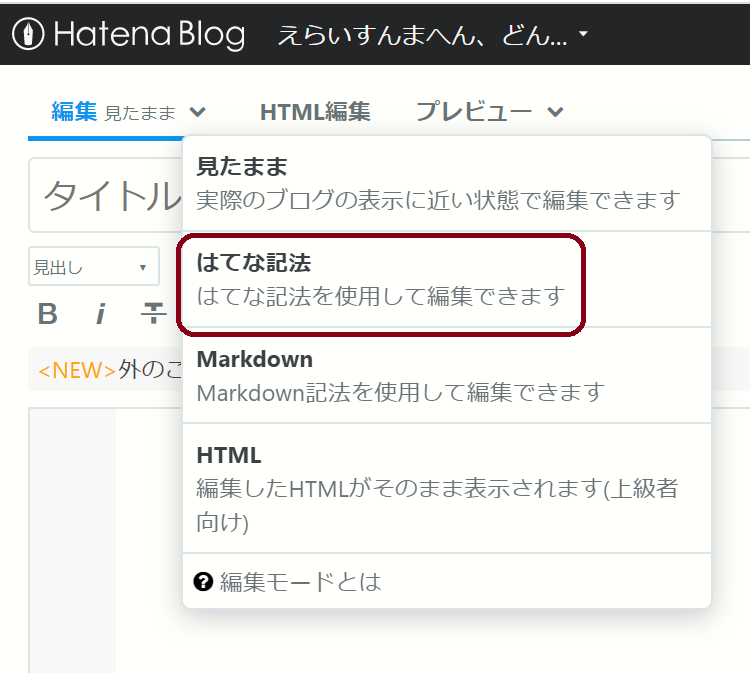
Task: Collapse the 編集 mode chevron dropdown
Action: [x=198, y=112]
